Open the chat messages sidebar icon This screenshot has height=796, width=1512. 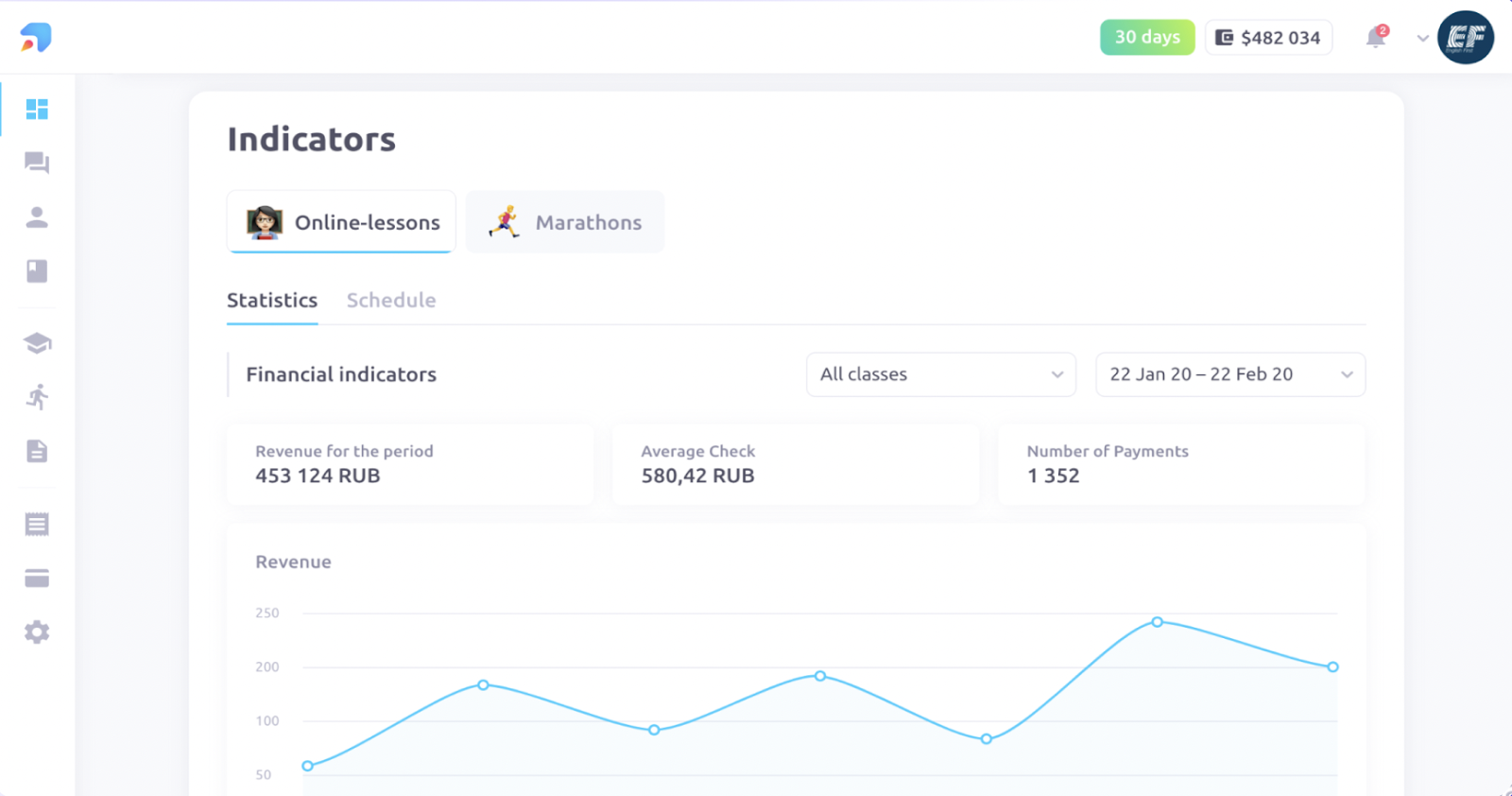coord(37,164)
